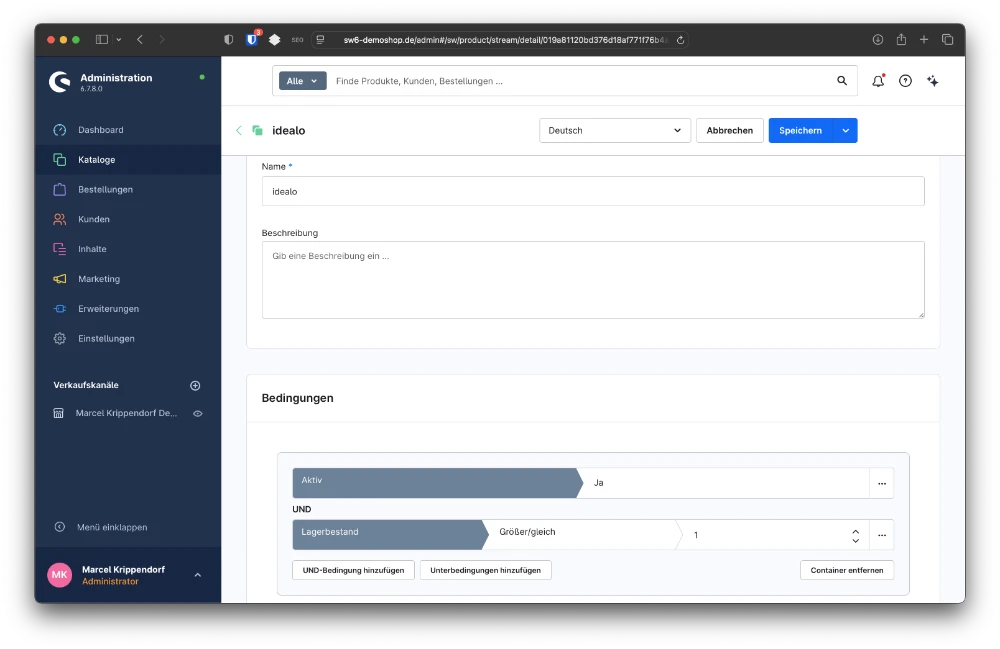This screenshot has height=649, width=1000.
Task: Click the Marketing megaphone icon
Action: pos(59,279)
